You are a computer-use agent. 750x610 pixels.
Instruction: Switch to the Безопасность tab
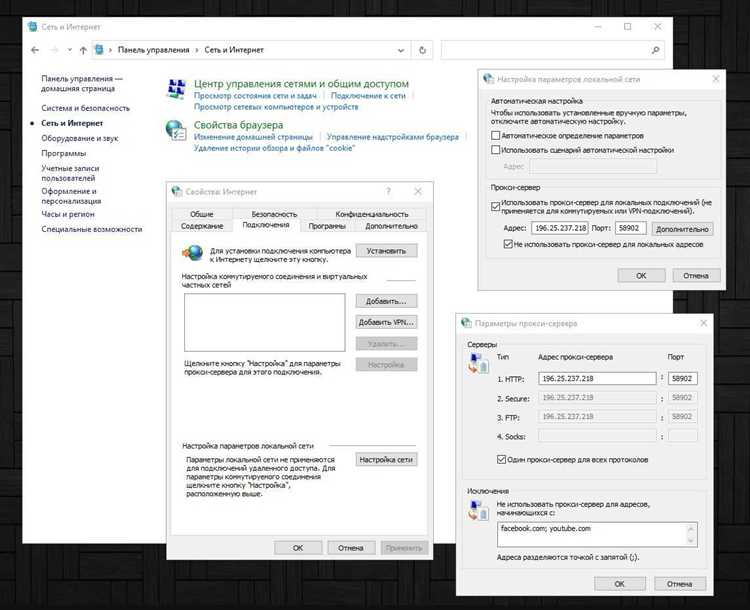click(275, 214)
